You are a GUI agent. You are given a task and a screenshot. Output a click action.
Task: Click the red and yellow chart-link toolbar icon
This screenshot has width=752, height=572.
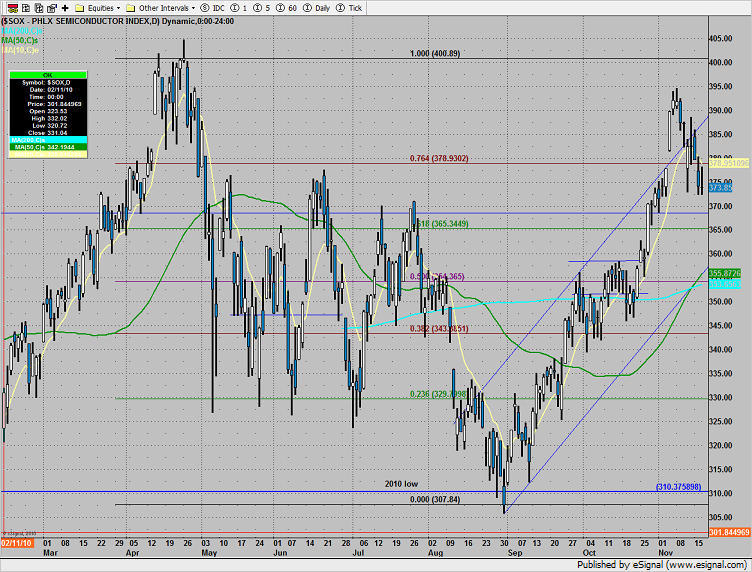coord(13,8)
